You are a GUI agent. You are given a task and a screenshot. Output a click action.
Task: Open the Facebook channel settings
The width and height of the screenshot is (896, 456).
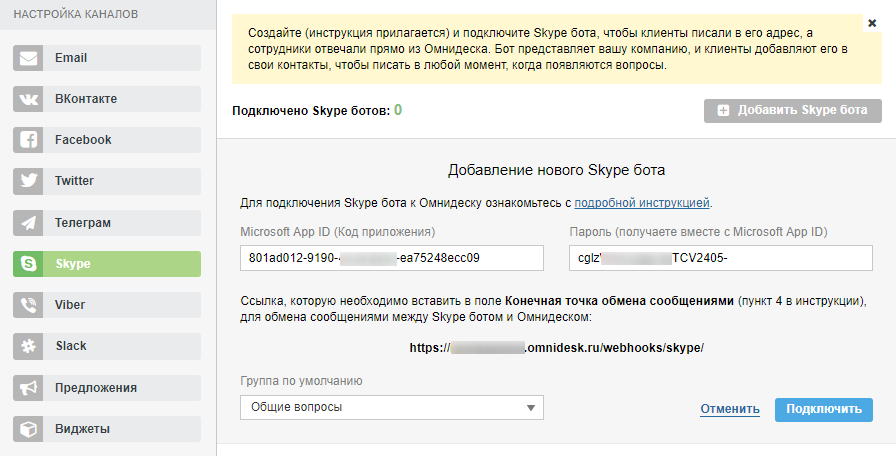point(107,140)
